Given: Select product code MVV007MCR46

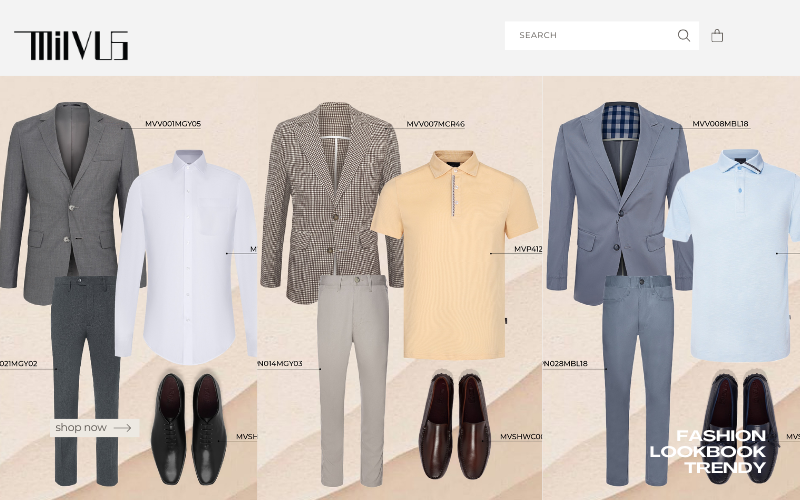Looking at the screenshot, I should click(x=435, y=123).
